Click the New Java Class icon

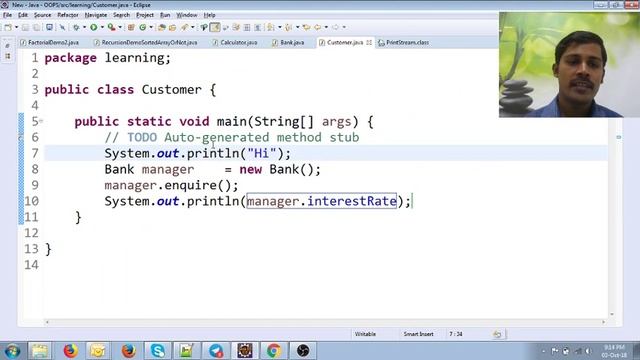coord(142,27)
